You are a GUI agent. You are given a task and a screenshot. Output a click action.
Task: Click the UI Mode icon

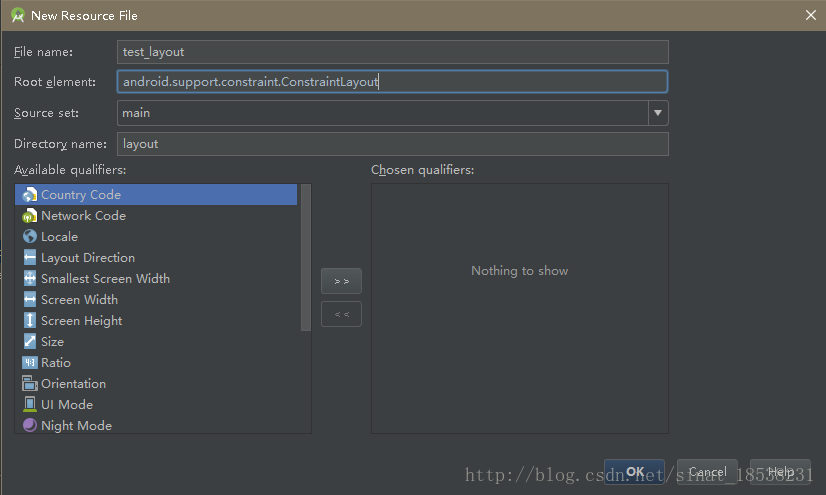[x=30, y=404]
